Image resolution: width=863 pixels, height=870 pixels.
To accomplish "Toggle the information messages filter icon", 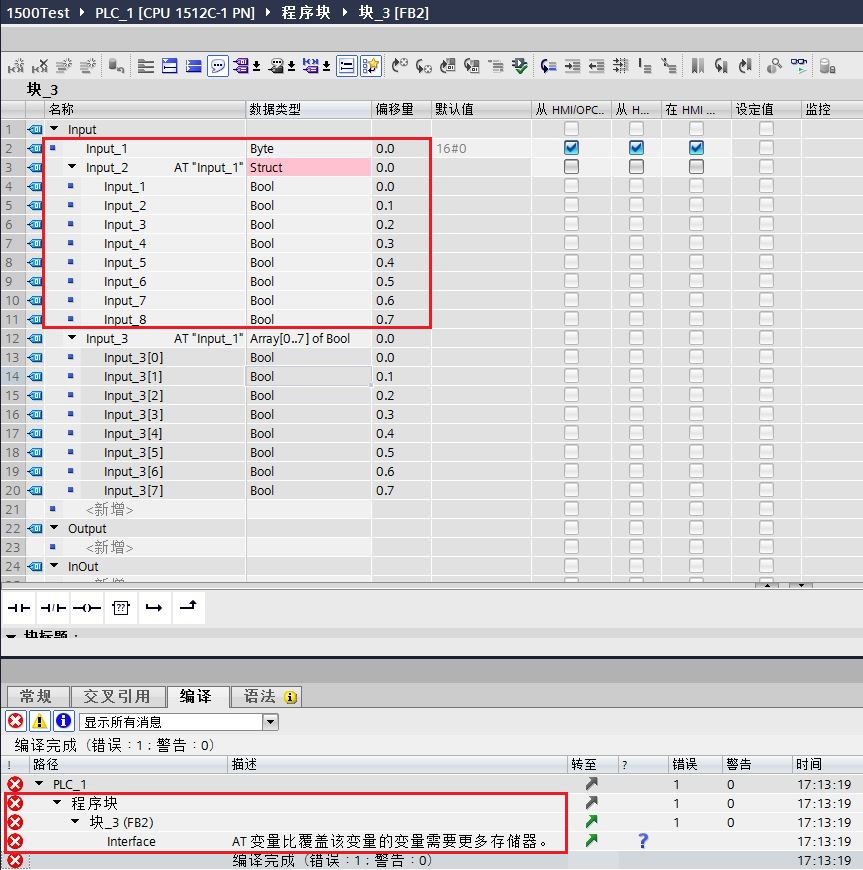I will point(63,721).
